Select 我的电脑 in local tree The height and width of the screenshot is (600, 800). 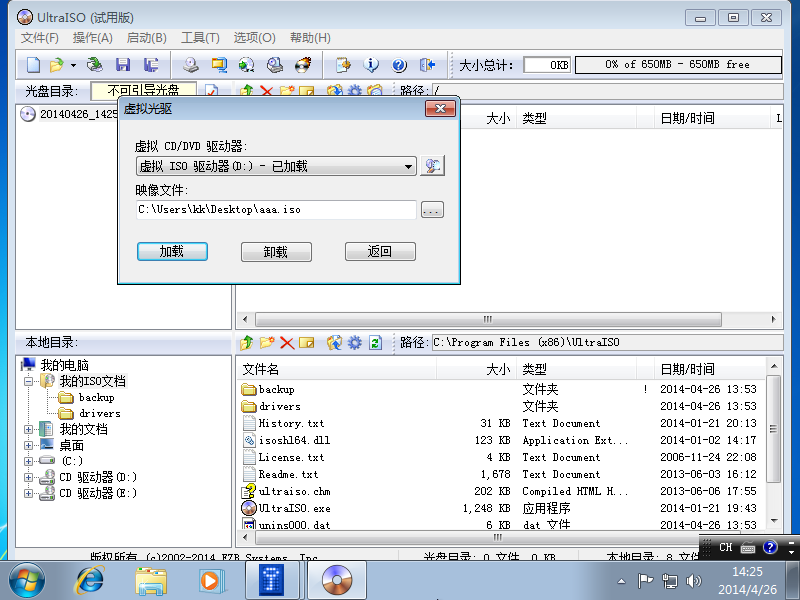[x=64, y=365]
